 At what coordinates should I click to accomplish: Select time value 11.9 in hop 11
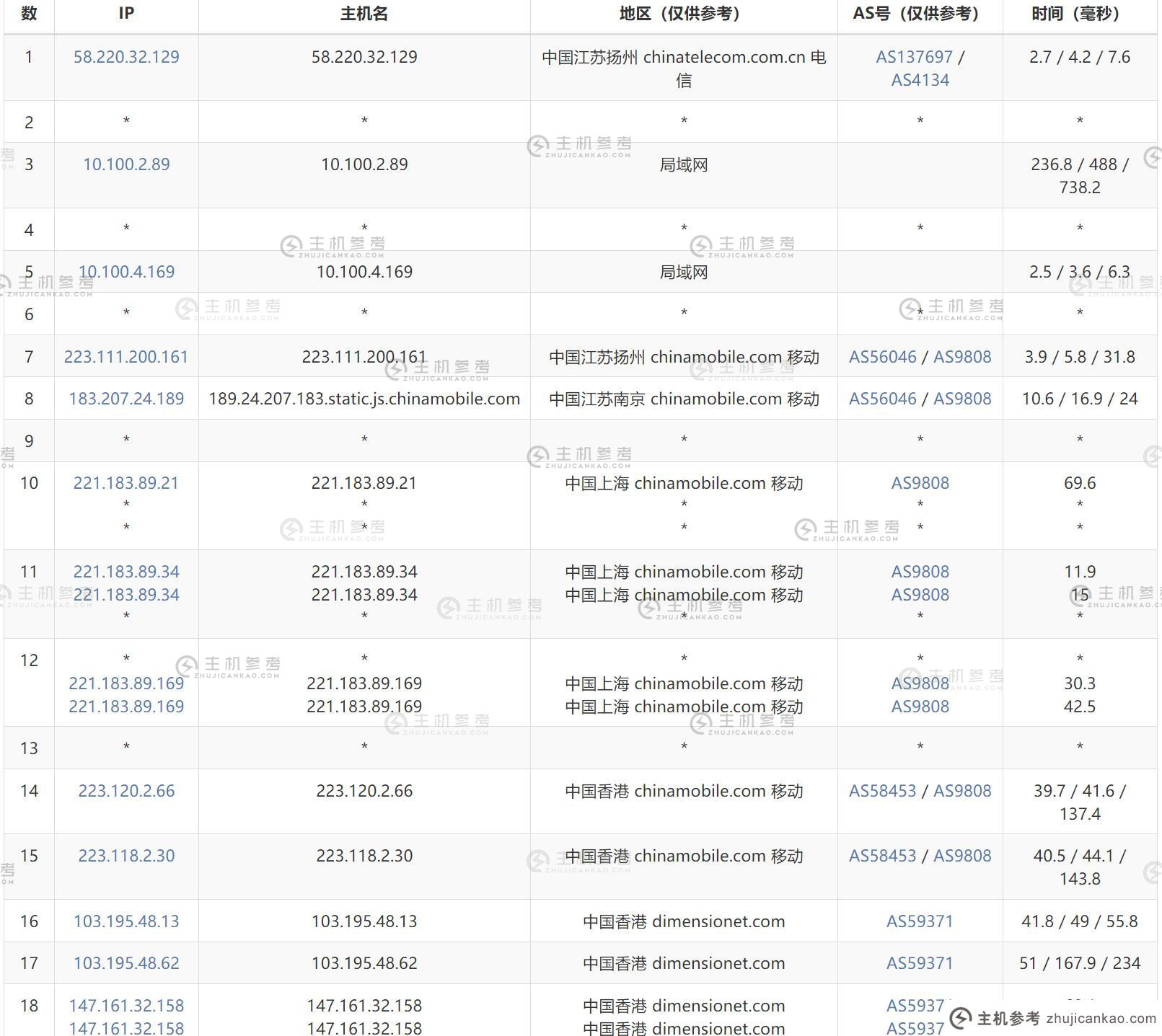coord(1080,572)
